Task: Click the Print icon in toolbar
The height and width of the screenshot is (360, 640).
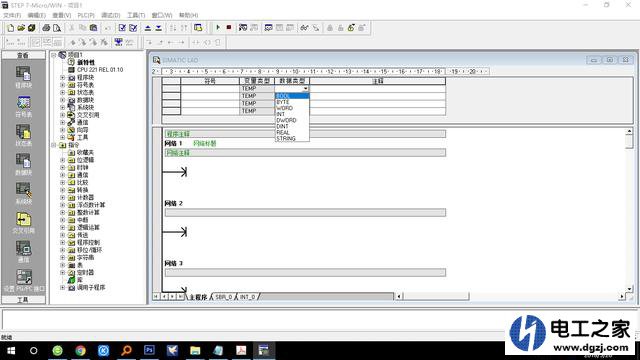Action: coord(46,28)
